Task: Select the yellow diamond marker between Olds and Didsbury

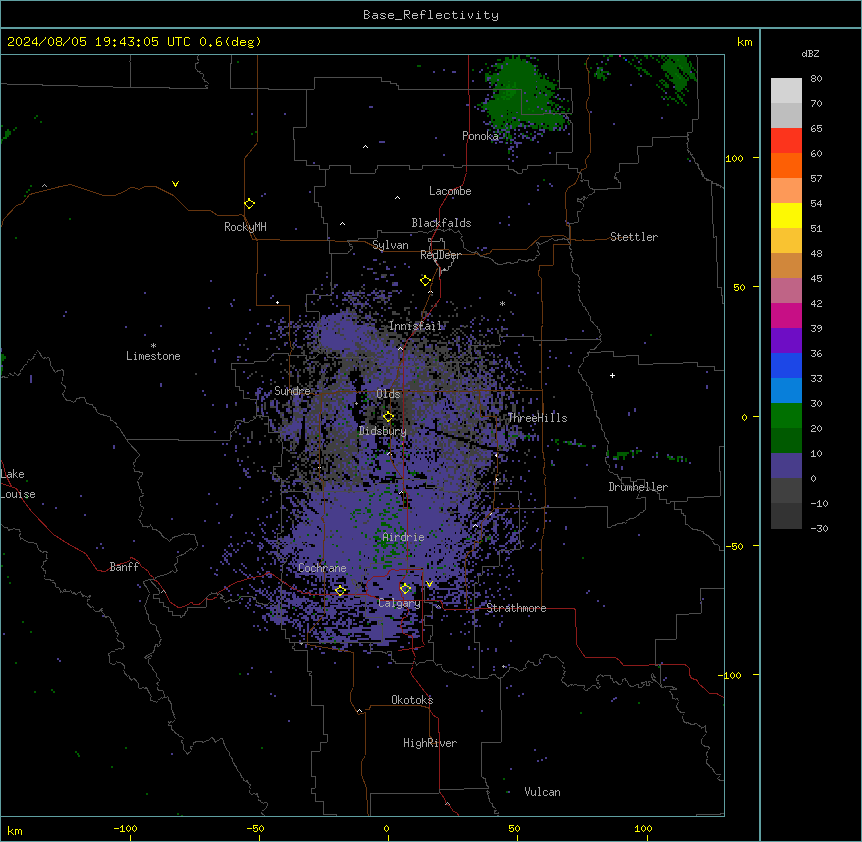Action: pos(388,417)
